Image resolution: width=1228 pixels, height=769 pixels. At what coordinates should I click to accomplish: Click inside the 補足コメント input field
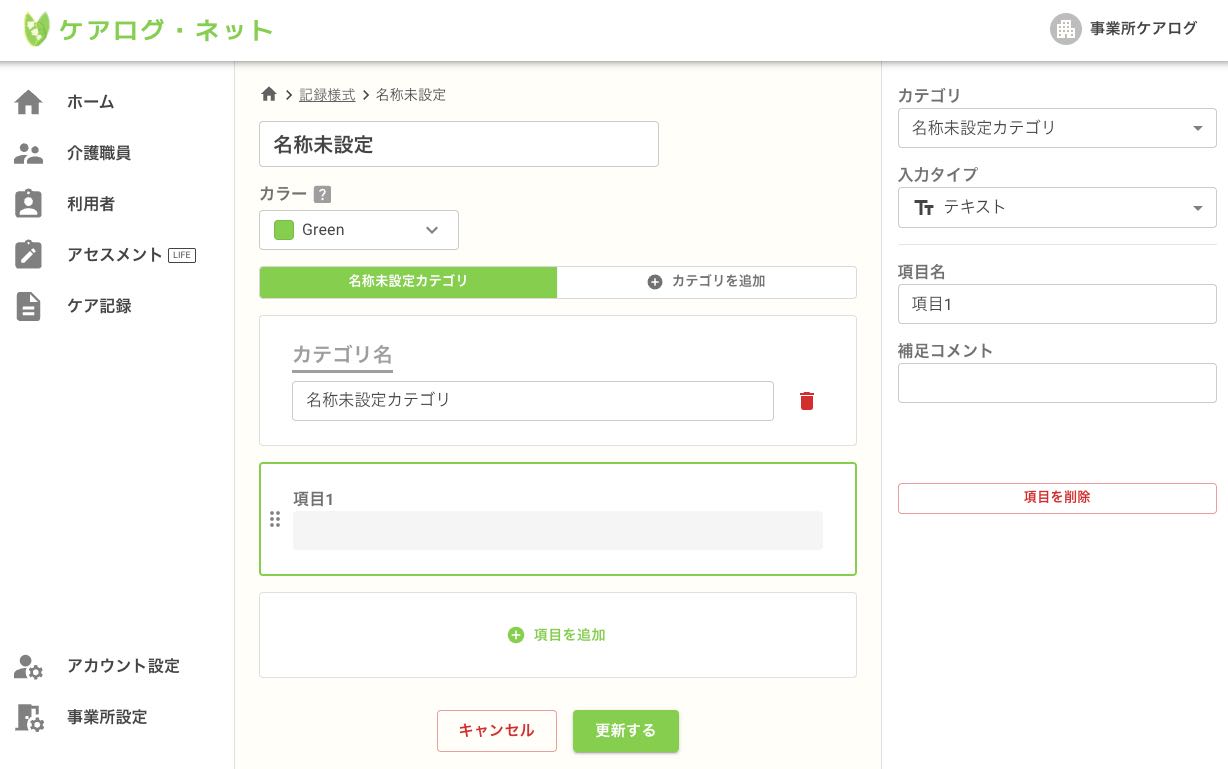pyautogui.click(x=1057, y=383)
